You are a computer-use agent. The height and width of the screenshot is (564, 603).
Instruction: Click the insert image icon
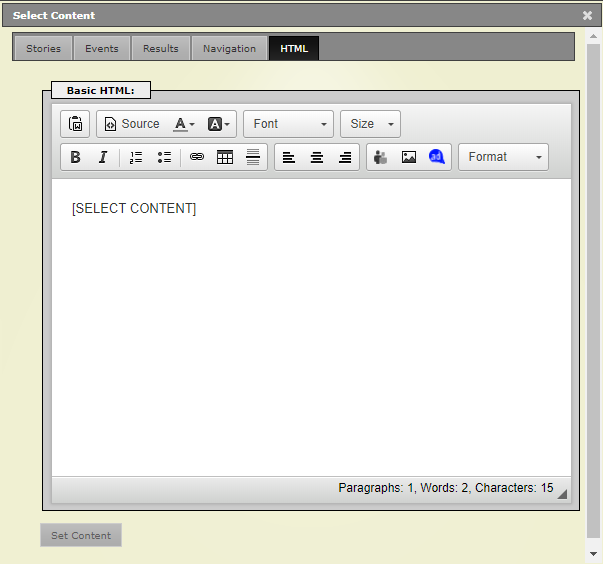click(409, 157)
